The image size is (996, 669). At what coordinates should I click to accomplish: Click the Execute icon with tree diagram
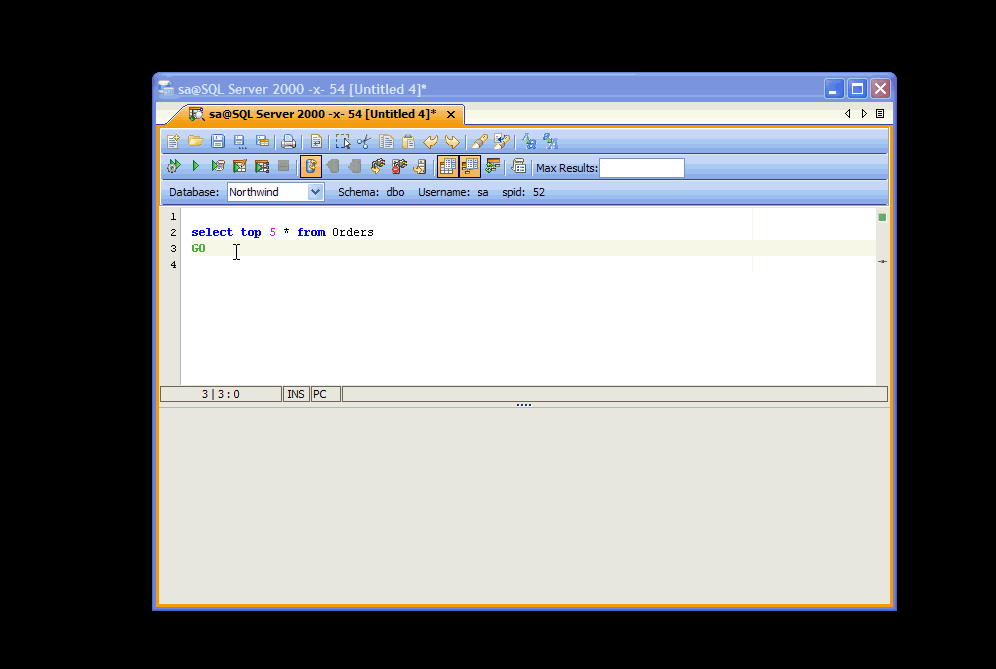[x=262, y=166]
